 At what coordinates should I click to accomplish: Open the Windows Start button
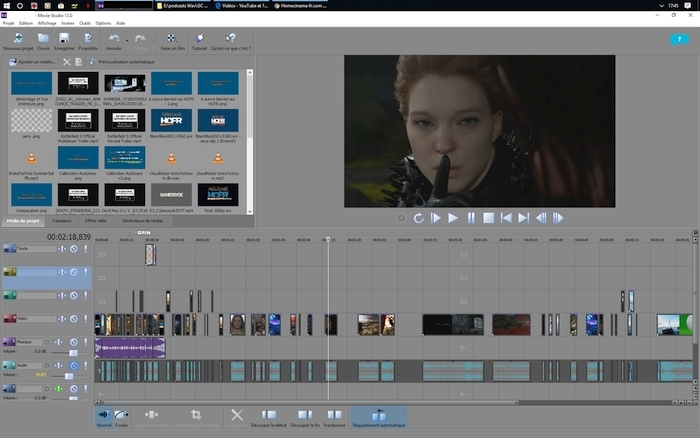point(6,5)
